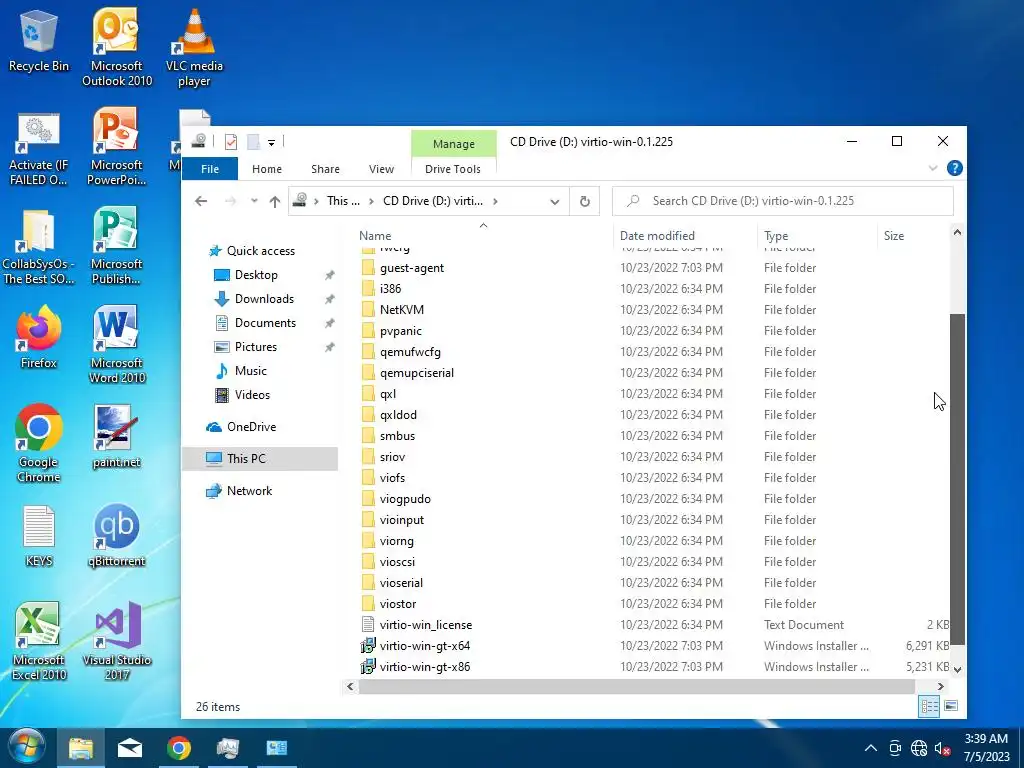
Task: Launch qBittorrent desktop shortcut
Action: pos(116,536)
